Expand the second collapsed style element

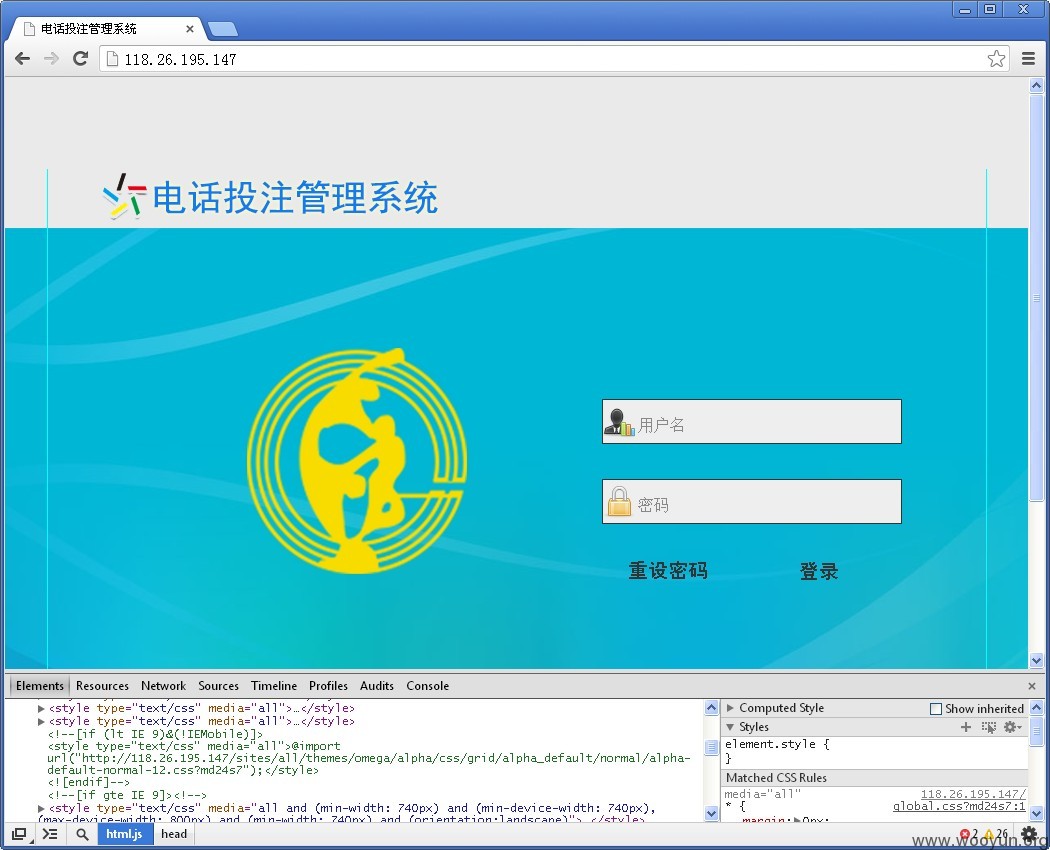point(42,721)
